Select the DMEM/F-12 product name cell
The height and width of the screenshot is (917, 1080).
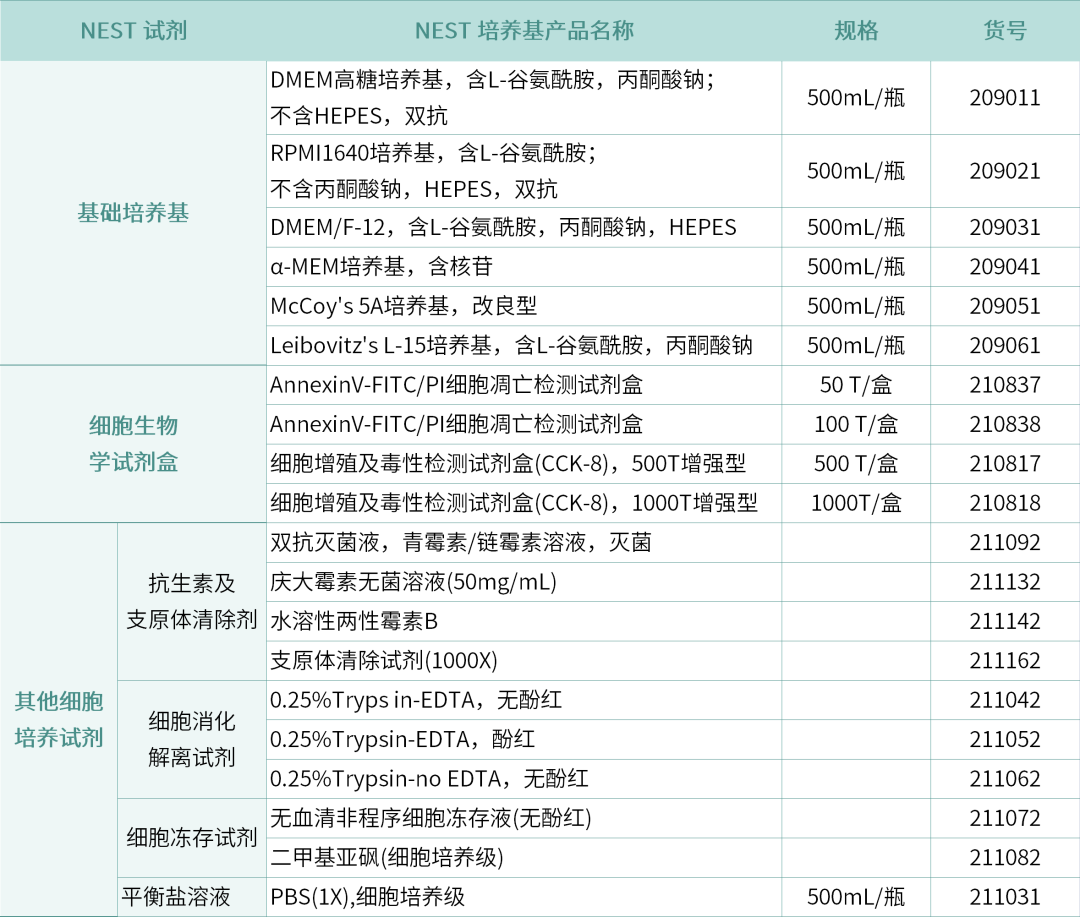(x=503, y=227)
